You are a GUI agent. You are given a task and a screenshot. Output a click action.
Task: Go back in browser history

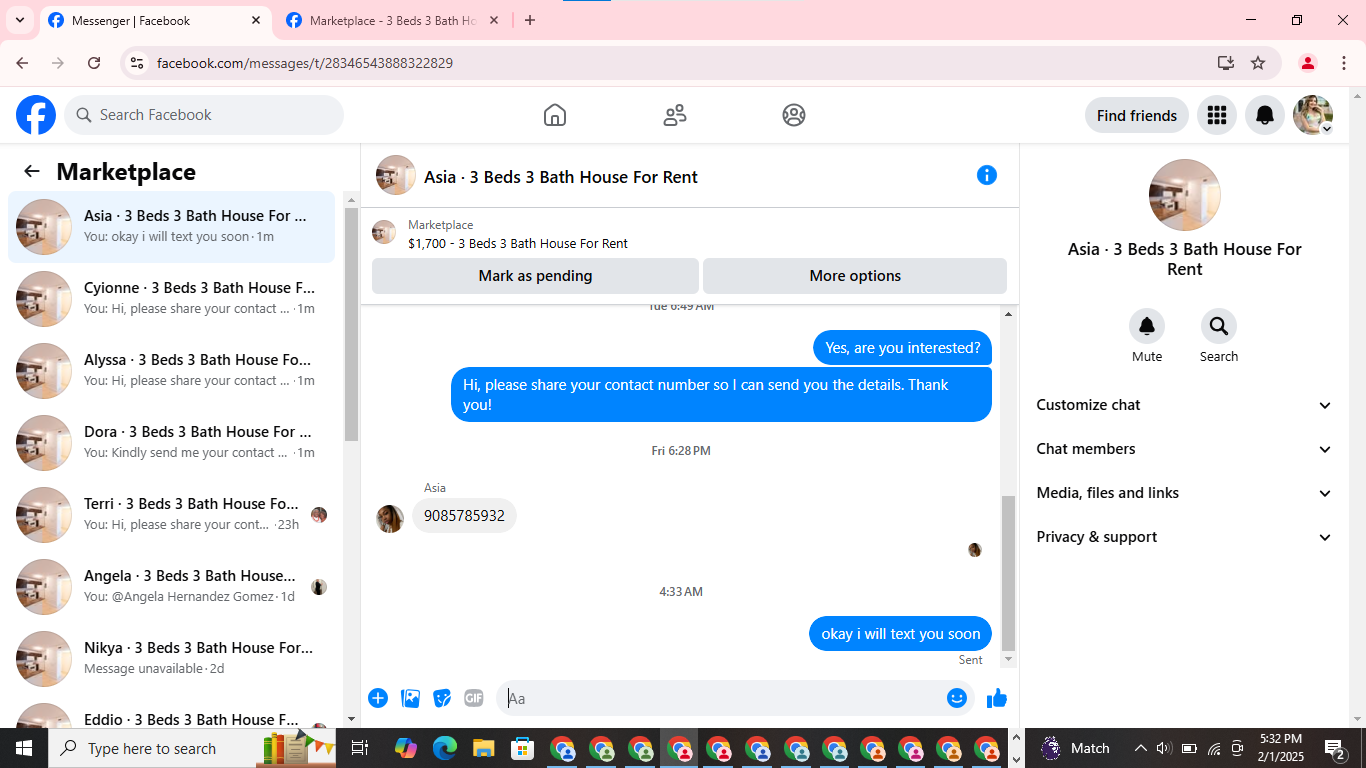click(22, 63)
